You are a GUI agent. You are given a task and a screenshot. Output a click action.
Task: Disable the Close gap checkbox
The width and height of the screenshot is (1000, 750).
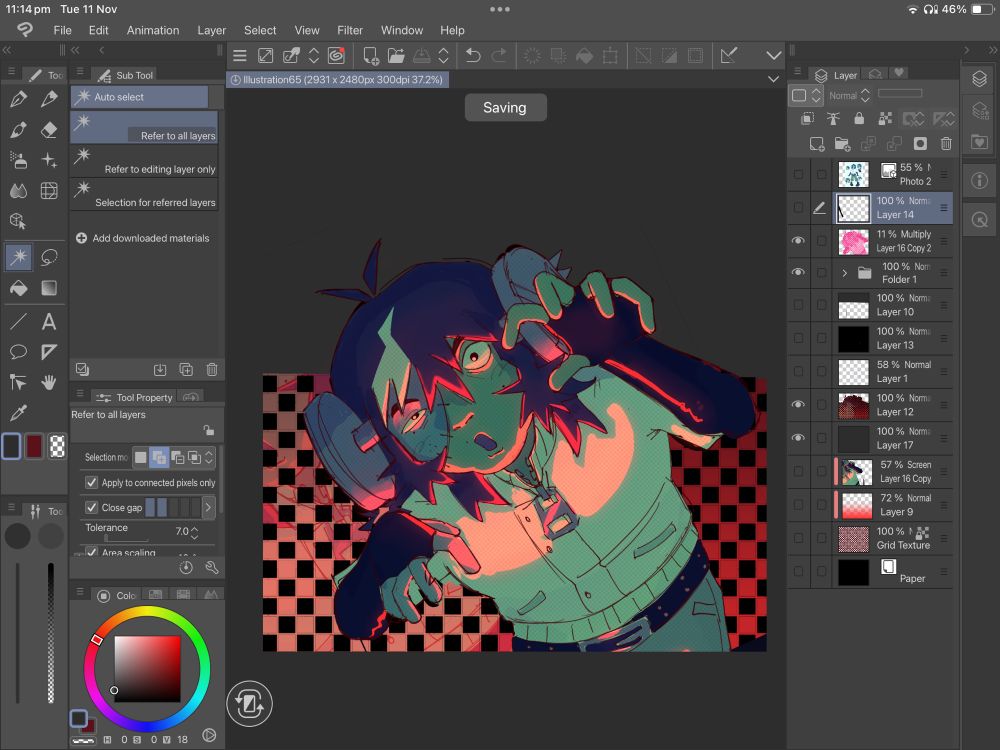coord(92,508)
